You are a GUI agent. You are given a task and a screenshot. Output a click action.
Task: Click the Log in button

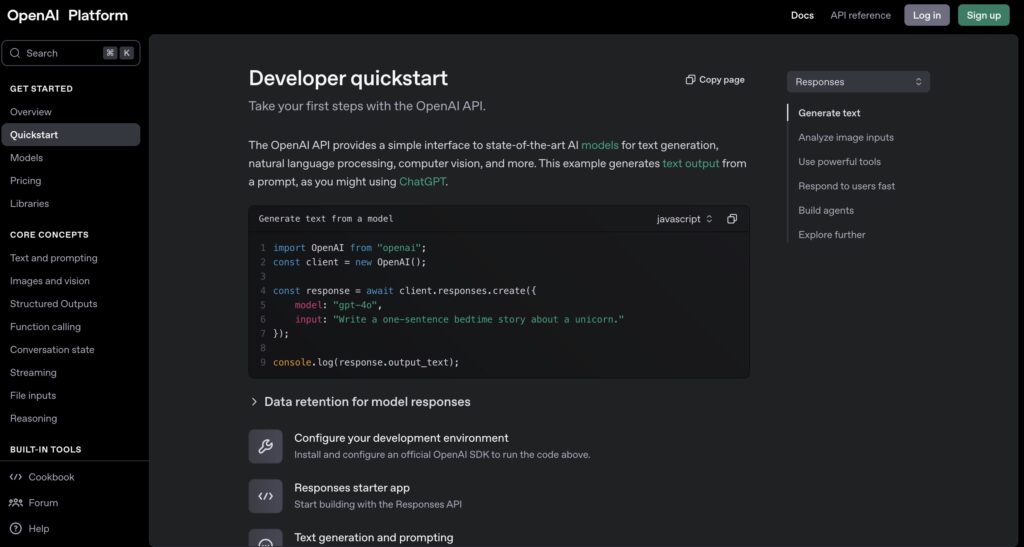click(927, 16)
